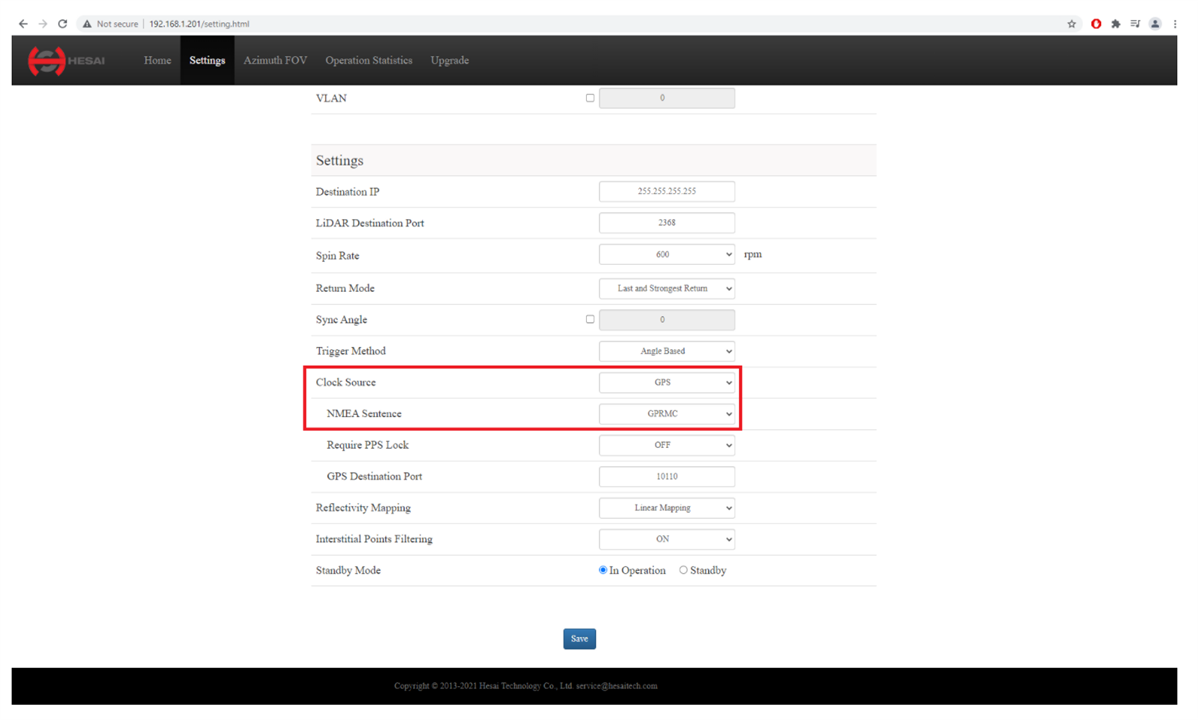The width and height of the screenshot is (1198, 720).
Task: Enable the VLAN checkbox
Action: pyautogui.click(x=590, y=98)
